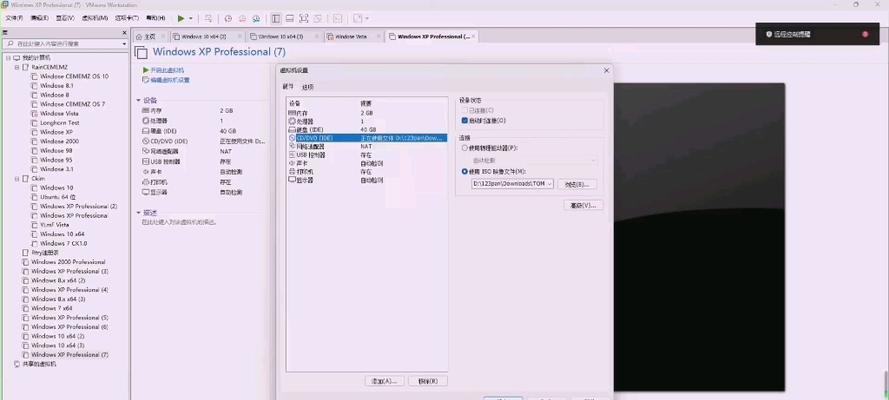Select the 显示器 row in the settings dialog
The image size is (889, 400).
point(367,180)
